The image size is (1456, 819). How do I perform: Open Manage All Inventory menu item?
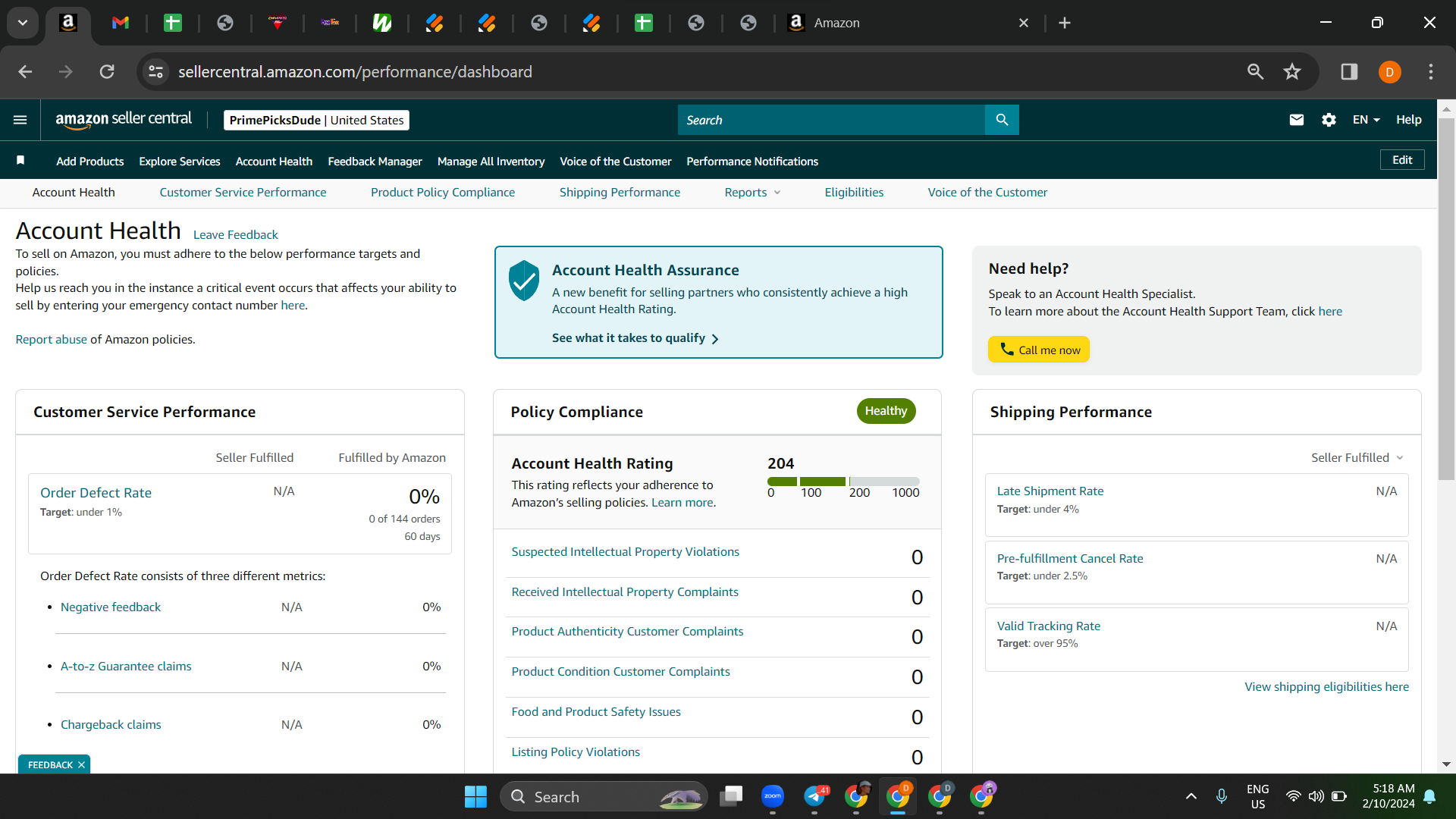[491, 162]
